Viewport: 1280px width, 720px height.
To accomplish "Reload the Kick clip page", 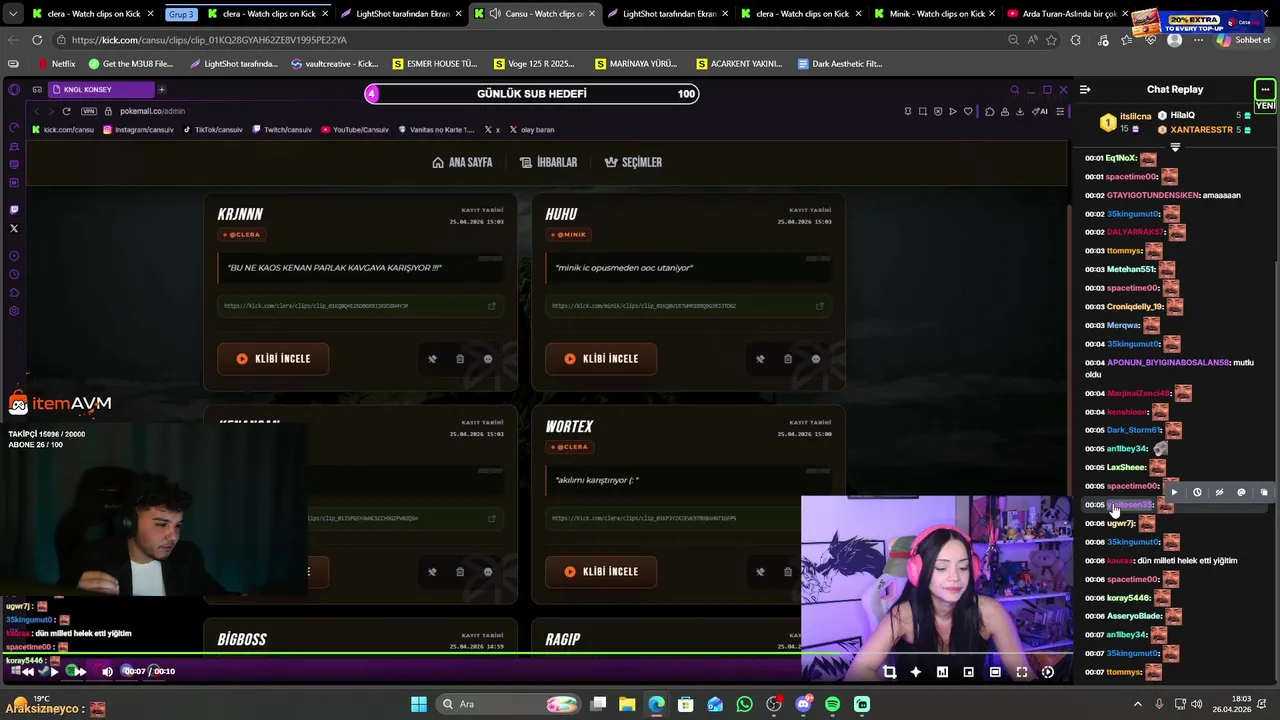I will [37, 40].
